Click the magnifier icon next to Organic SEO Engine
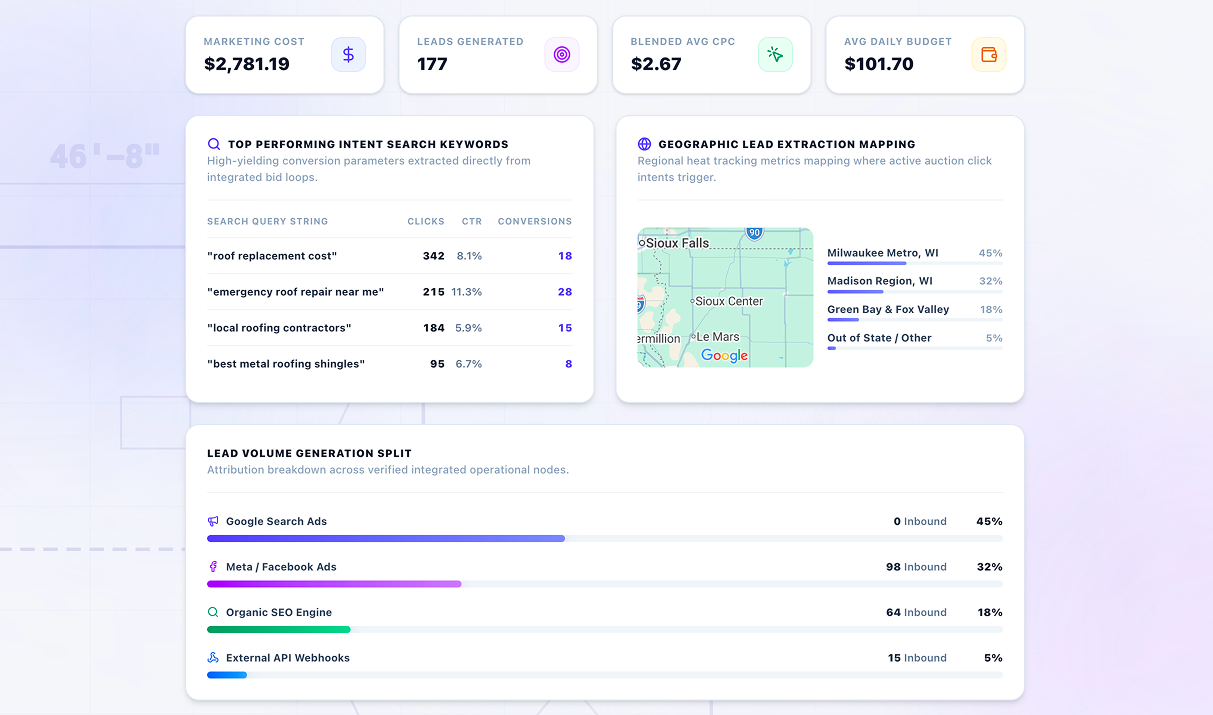 coord(213,612)
